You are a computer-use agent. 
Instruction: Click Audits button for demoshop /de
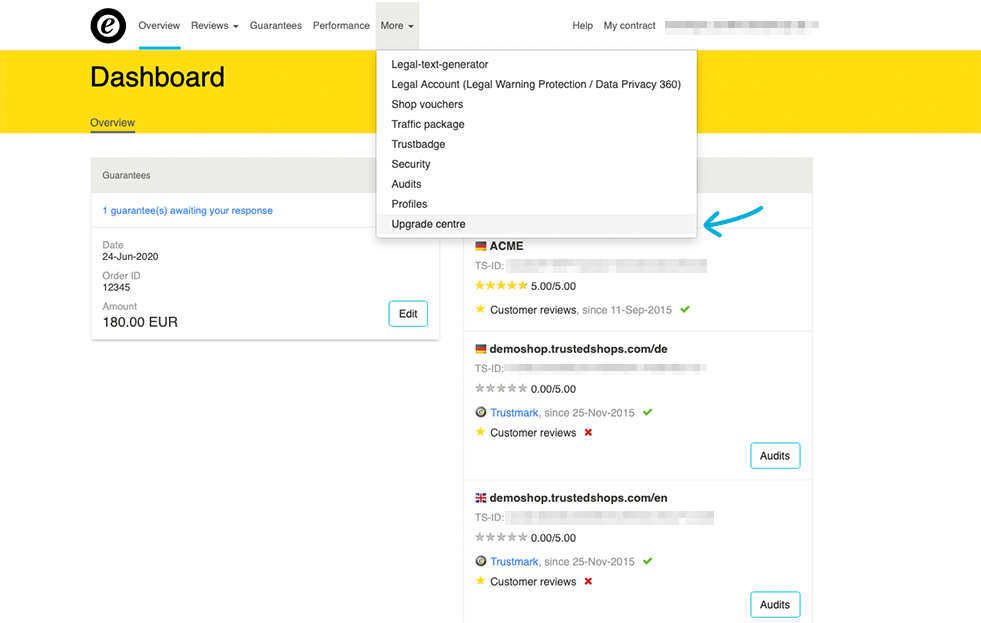point(775,456)
